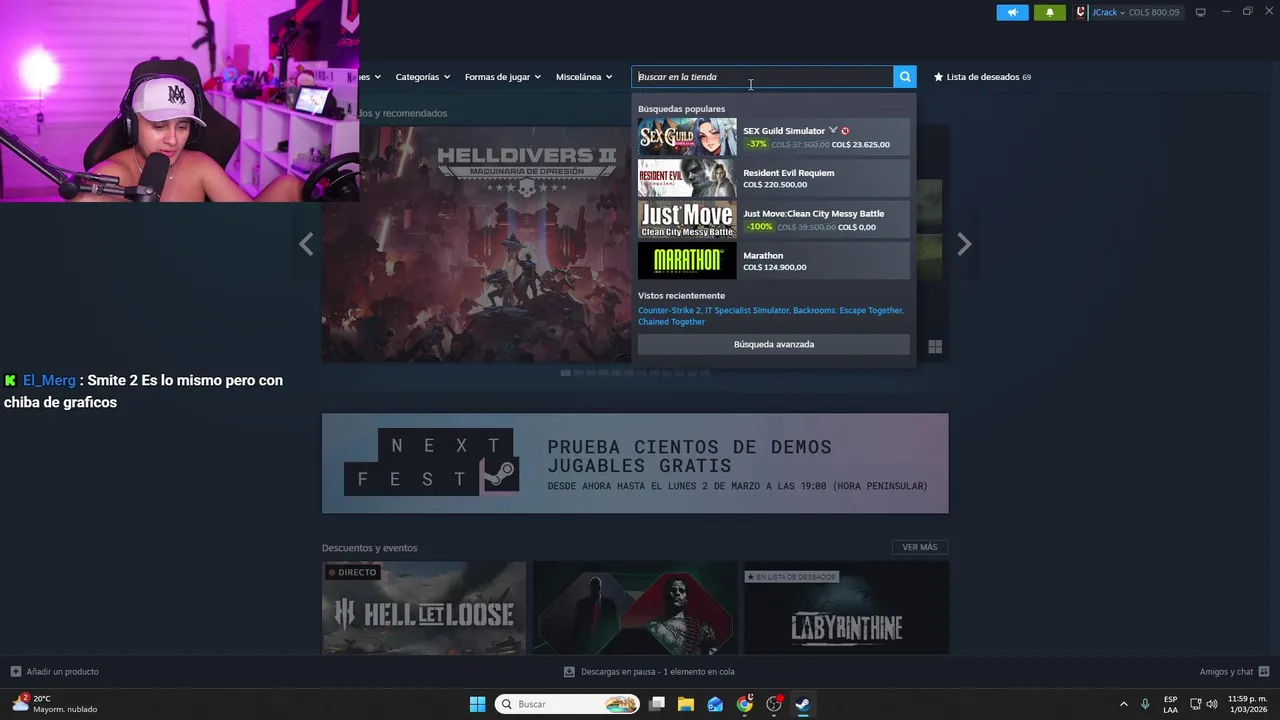Select first carousel page indicator dot
The width and height of the screenshot is (1280, 720).
point(566,373)
